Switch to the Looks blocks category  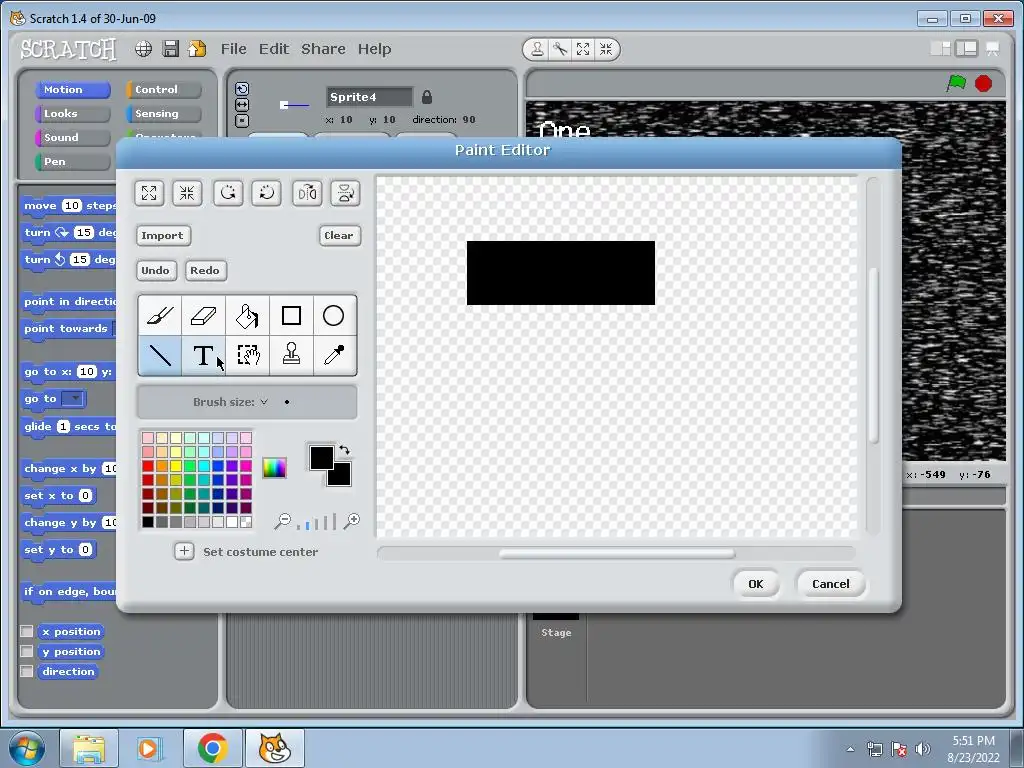[x=72, y=114]
